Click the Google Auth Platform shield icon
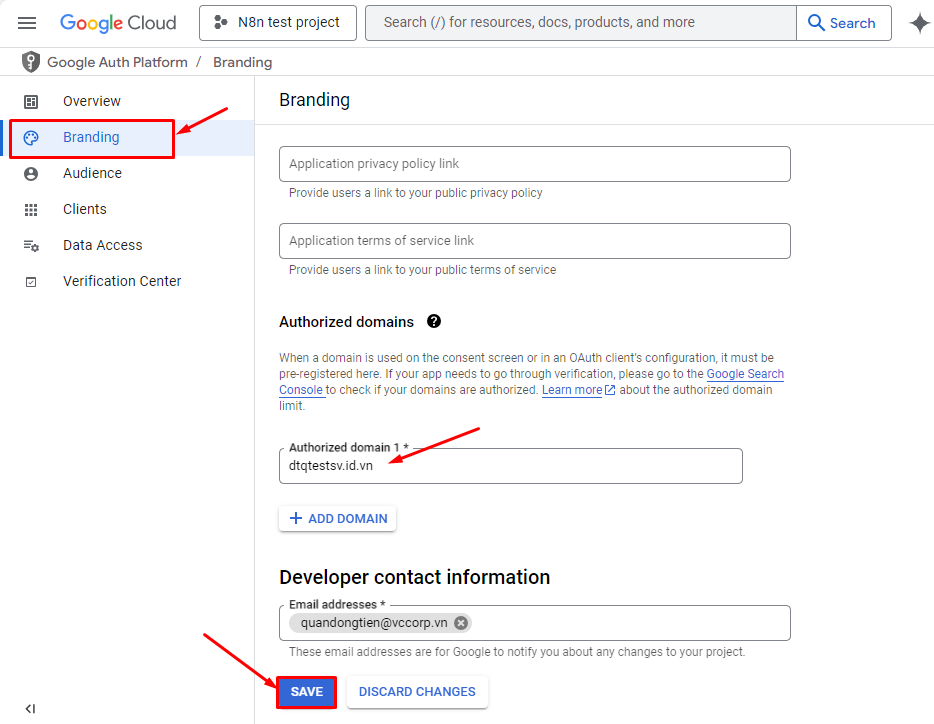934x724 pixels. pyautogui.click(x=30, y=62)
